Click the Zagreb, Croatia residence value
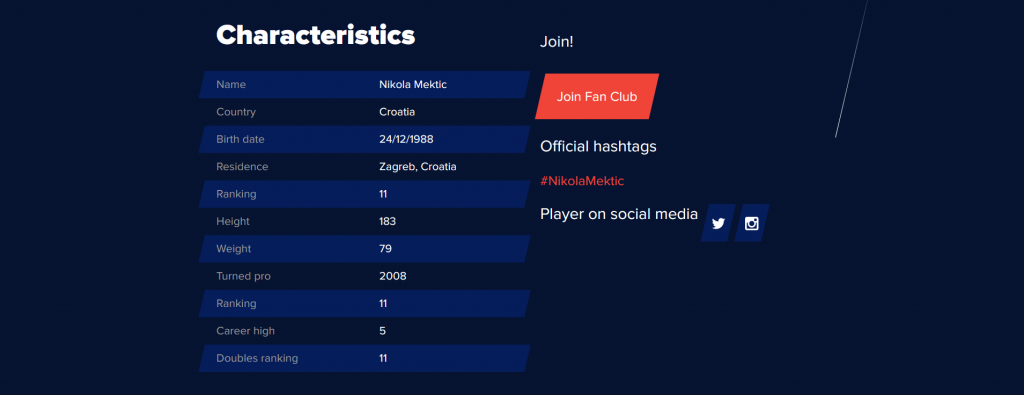 pyautogui.click(x=417, y=167)
